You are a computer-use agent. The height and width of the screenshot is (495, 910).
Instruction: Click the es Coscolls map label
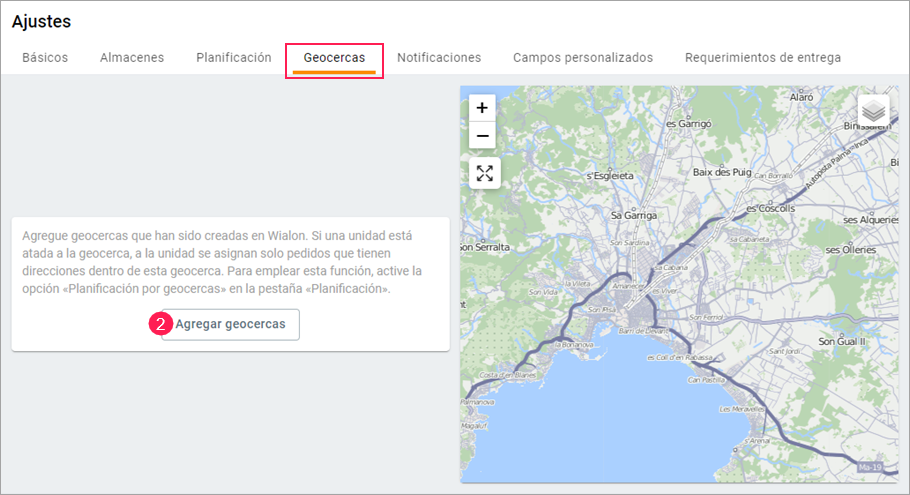(771, 208)
